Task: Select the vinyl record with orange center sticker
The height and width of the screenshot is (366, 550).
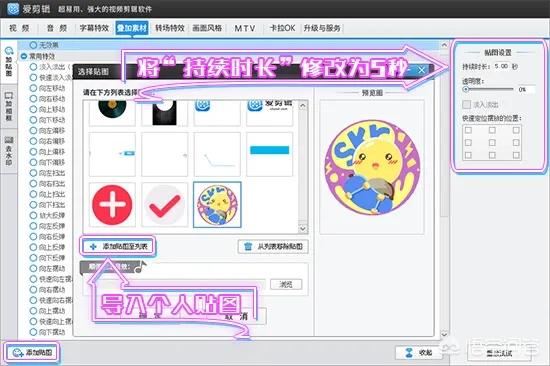Action: (112, 112)
